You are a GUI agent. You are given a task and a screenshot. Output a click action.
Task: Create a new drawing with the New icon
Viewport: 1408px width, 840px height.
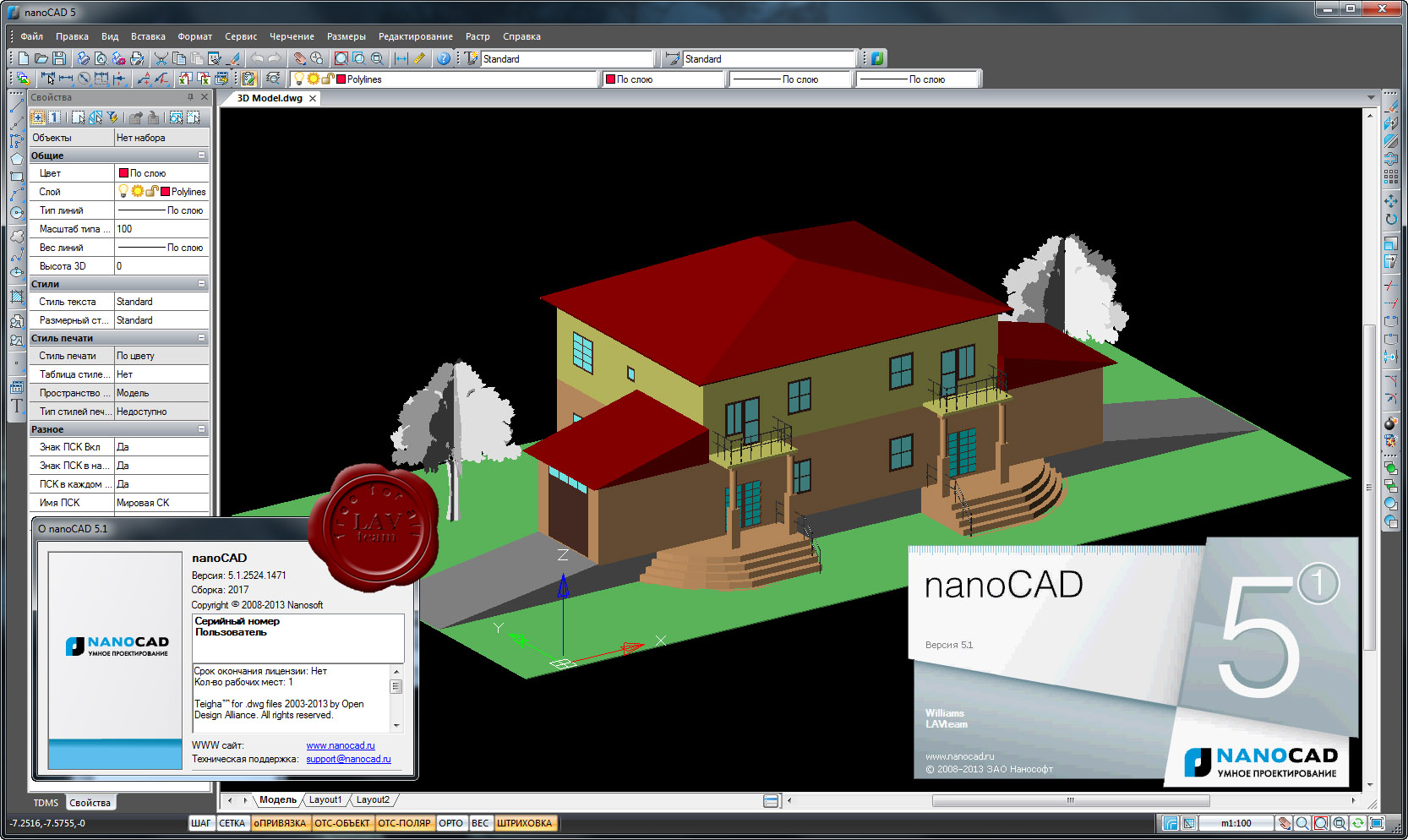point(23,58)
